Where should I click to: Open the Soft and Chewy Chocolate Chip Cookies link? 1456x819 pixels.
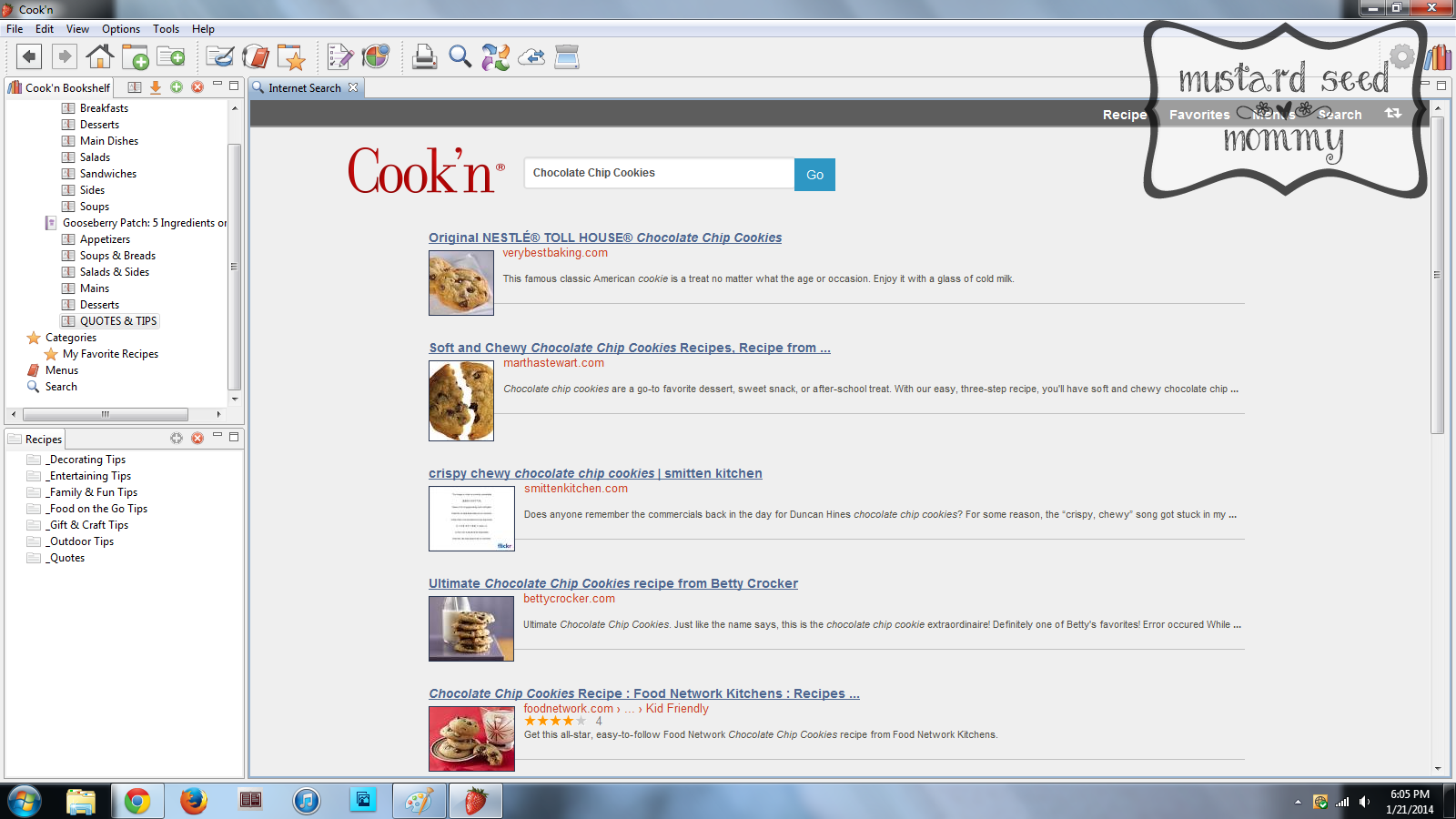(630, 348)
